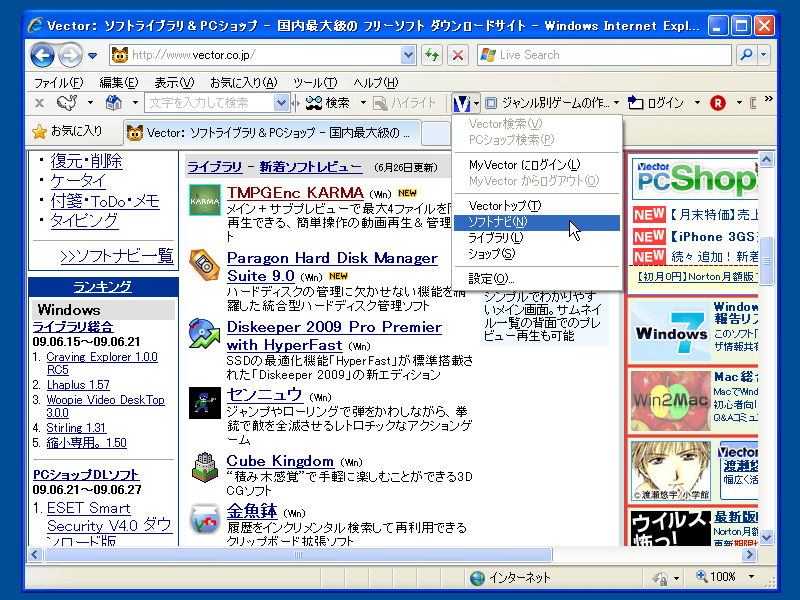This screenshot has height=600, width=800.
Task: Open the ケータイ link
Action: tap(79, 181)
